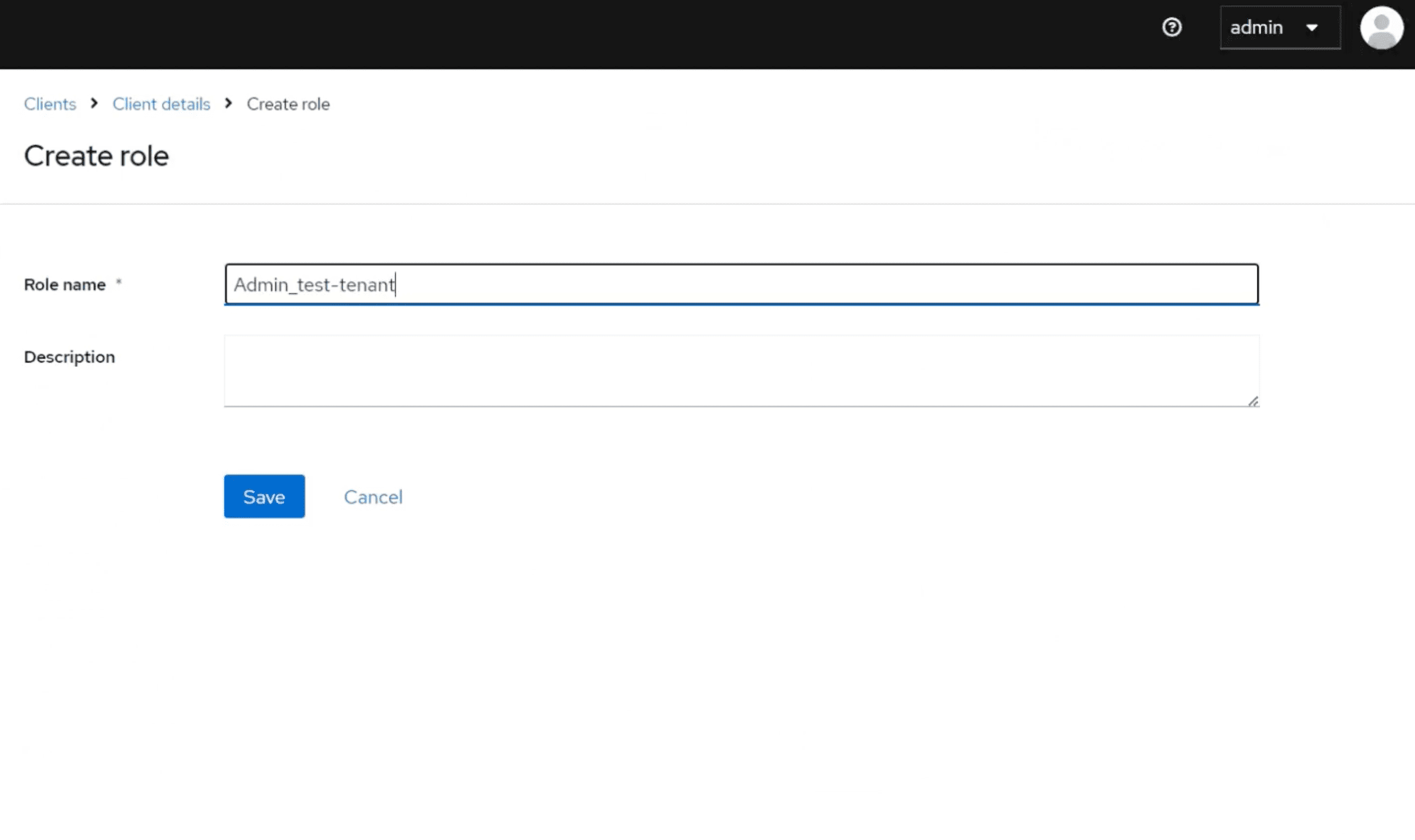
Task: Click the Create role page heading
Action: pos(97,156)
